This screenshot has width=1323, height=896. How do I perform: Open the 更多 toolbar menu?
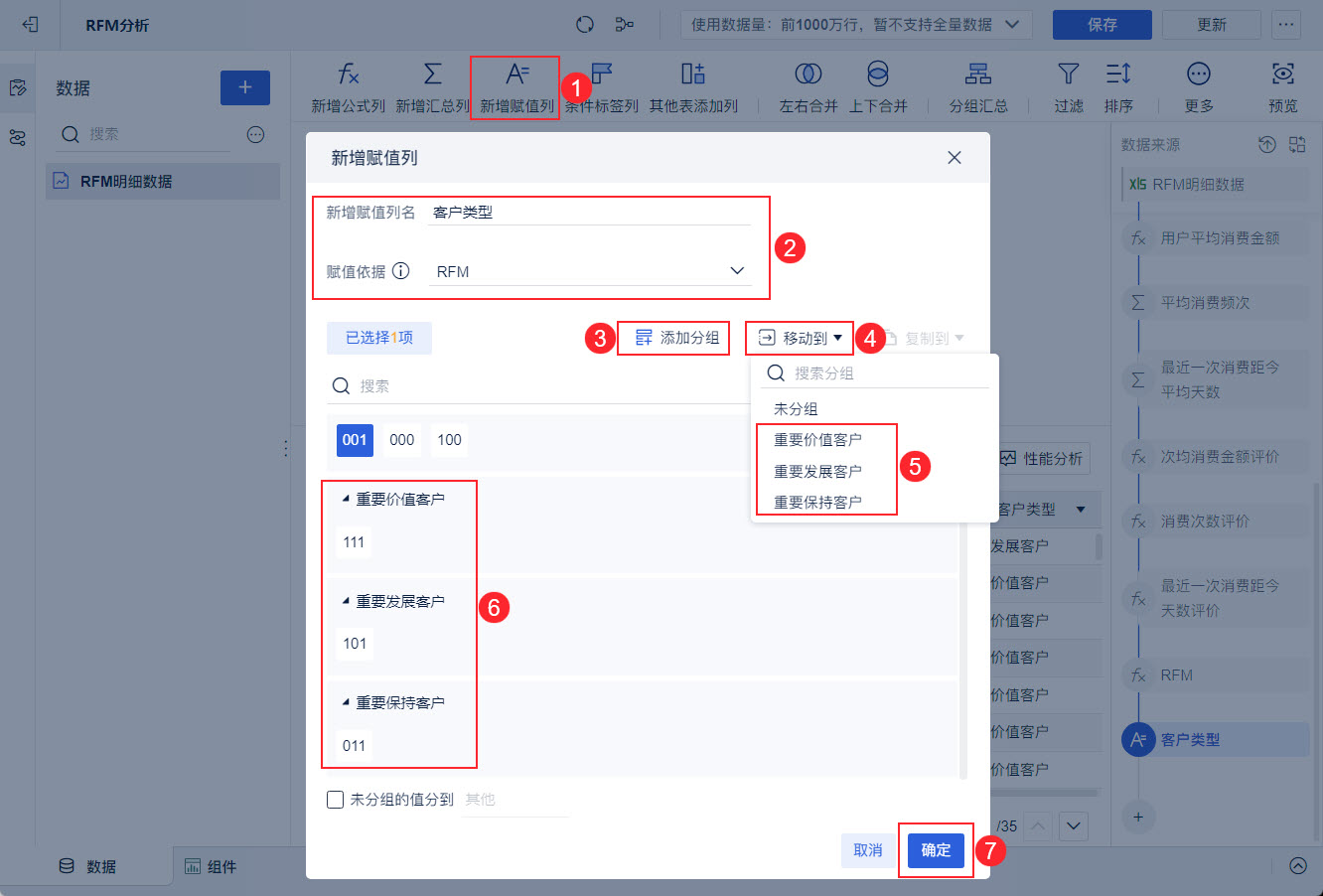click(1199, 87)
